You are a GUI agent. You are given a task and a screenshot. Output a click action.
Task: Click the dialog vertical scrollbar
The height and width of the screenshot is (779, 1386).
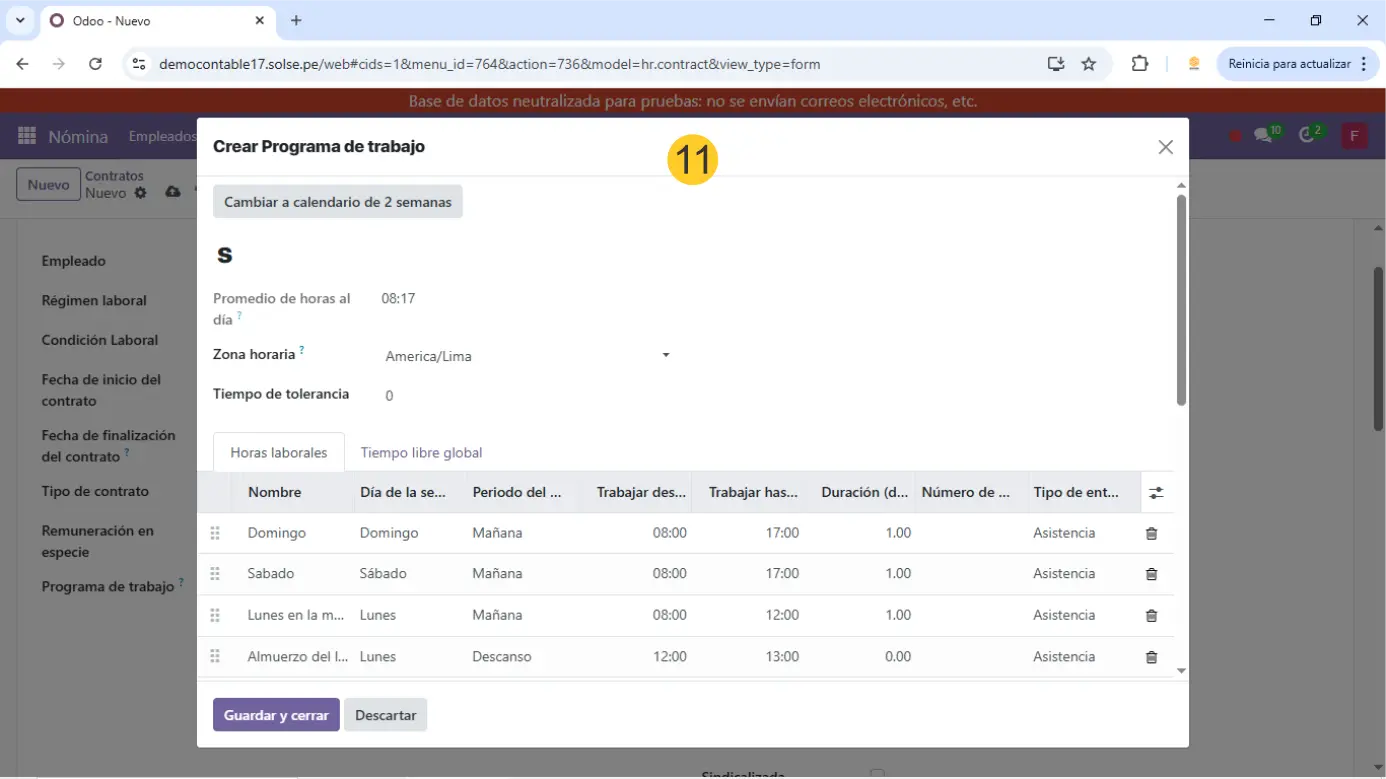coord(1181,300)
